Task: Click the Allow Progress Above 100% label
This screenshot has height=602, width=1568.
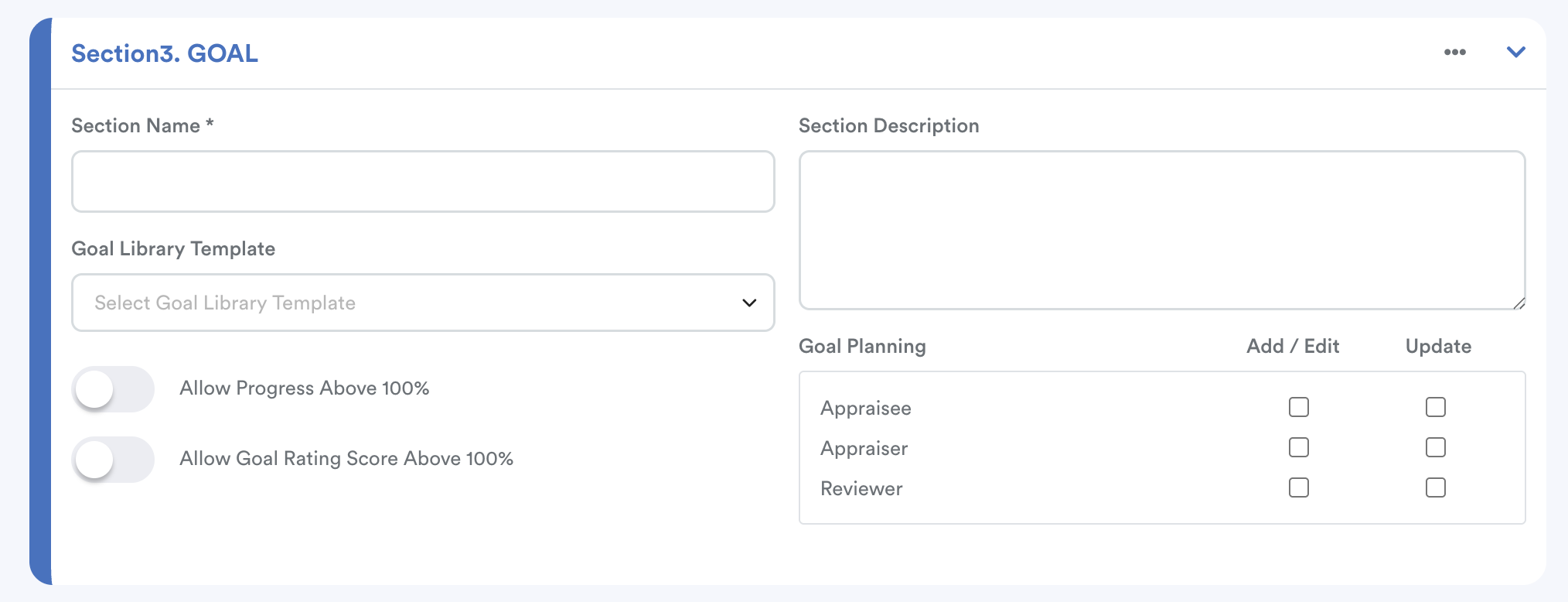Action: [x=304, y=388]
